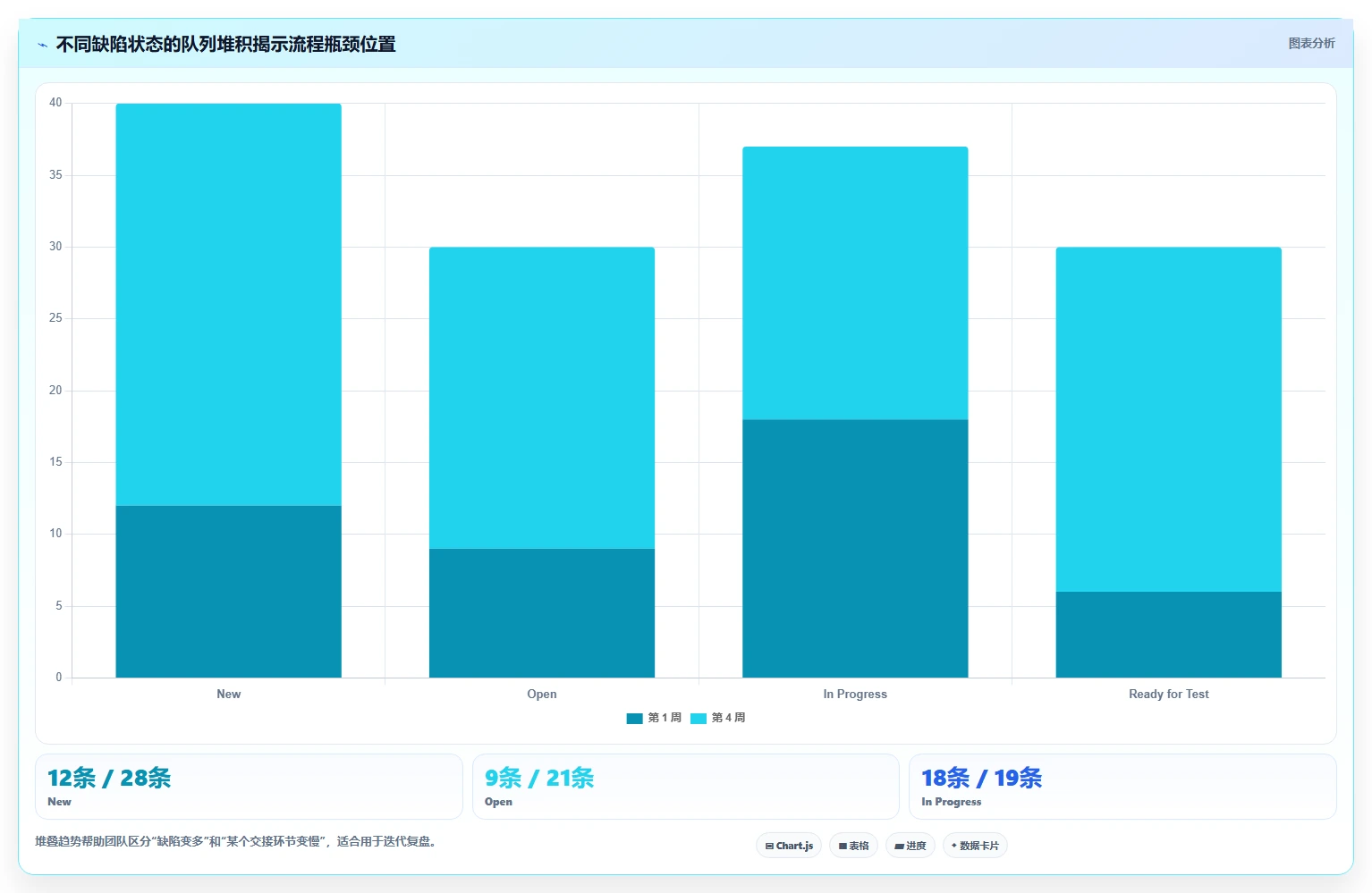Viewport: 1372px width, 893px height.
Task: Click the lightning icon beside the chart title
Action: point(42,45)
